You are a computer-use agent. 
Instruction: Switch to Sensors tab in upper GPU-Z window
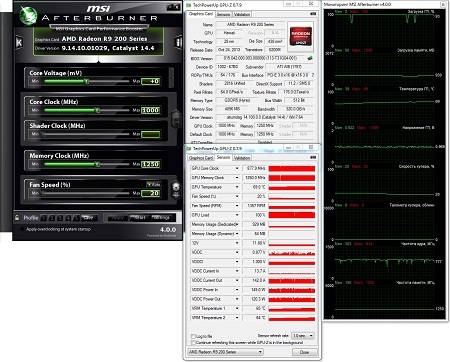(223, 14)
